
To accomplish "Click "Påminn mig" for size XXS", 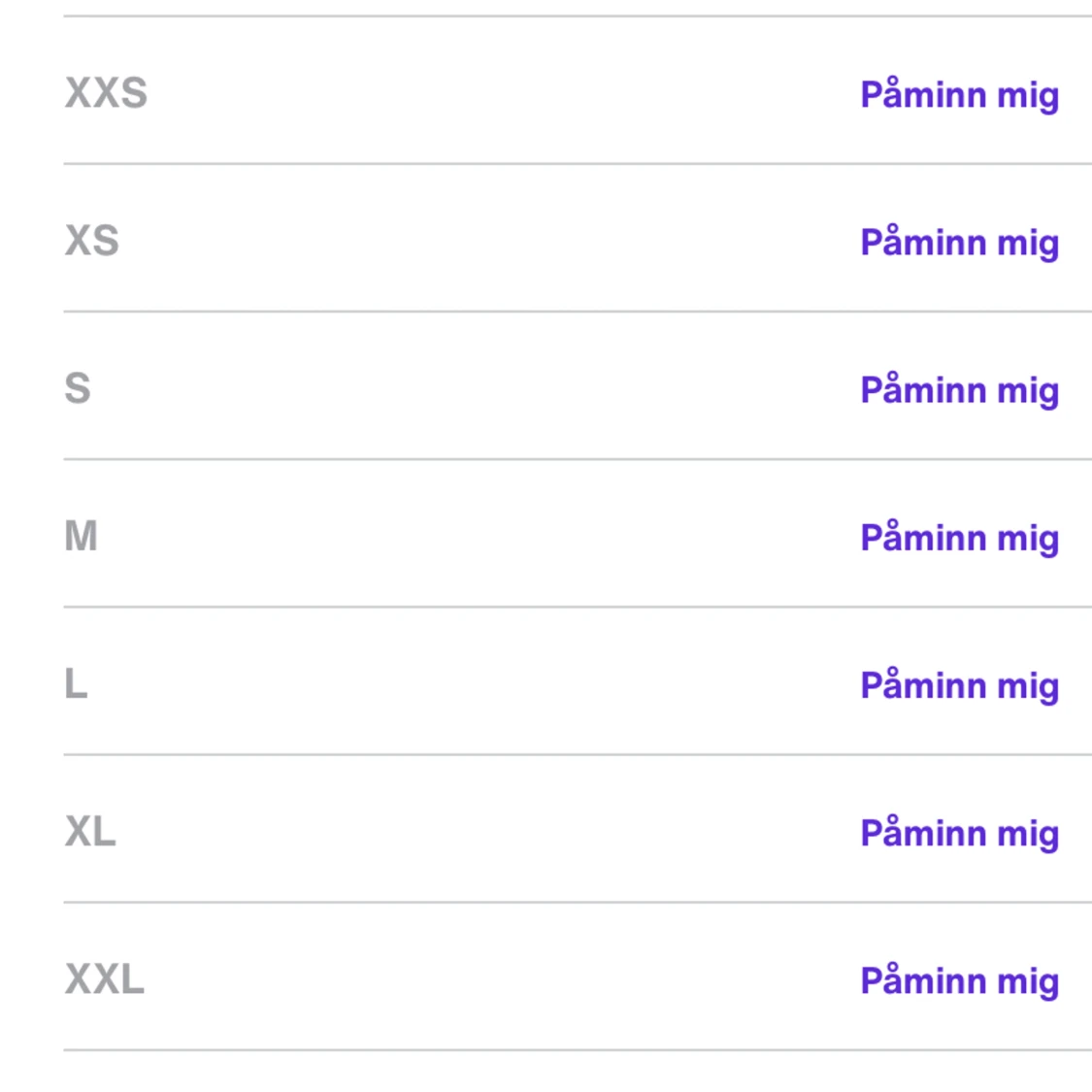I will (959, 94).
